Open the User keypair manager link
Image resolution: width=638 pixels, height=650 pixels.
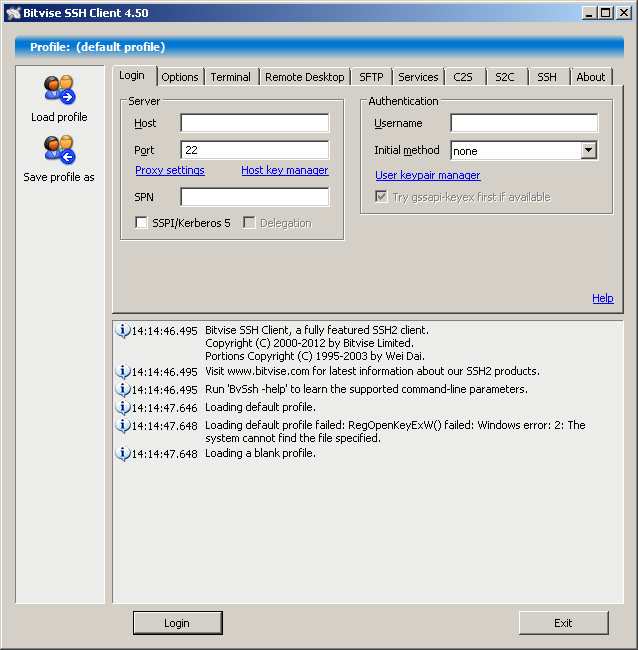coord(428,175)
